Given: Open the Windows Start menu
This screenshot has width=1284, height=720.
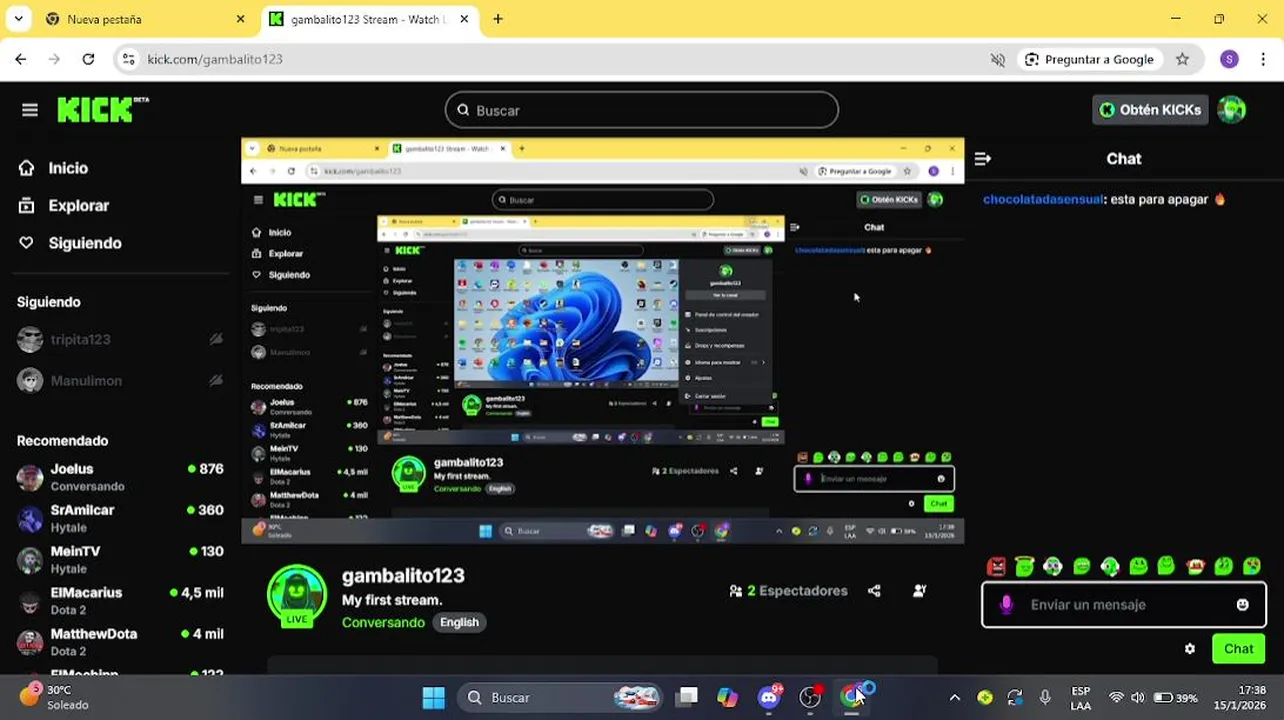Looking at the screenshot, I should (x=433, y=697).
